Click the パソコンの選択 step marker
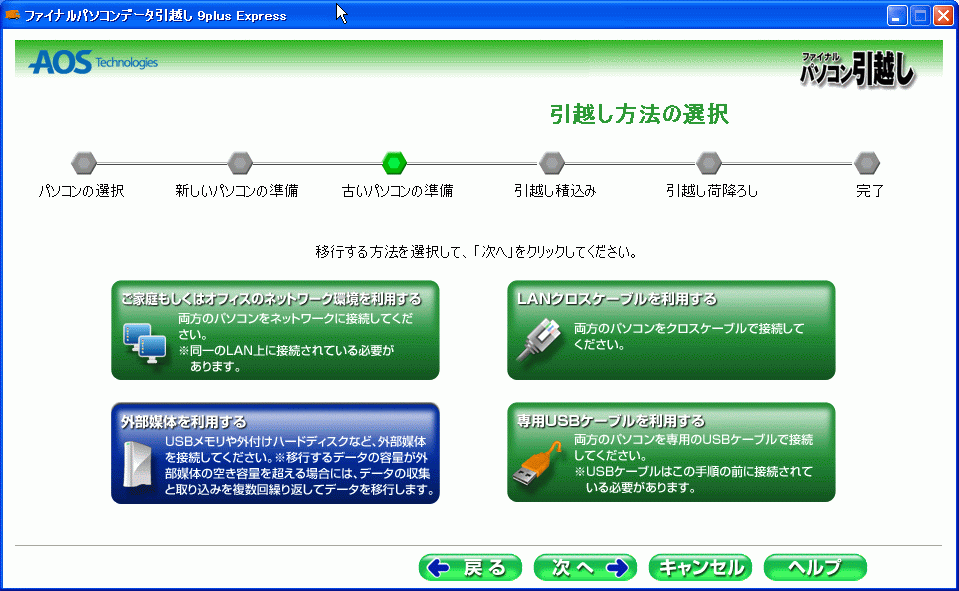 click(84, 162)
